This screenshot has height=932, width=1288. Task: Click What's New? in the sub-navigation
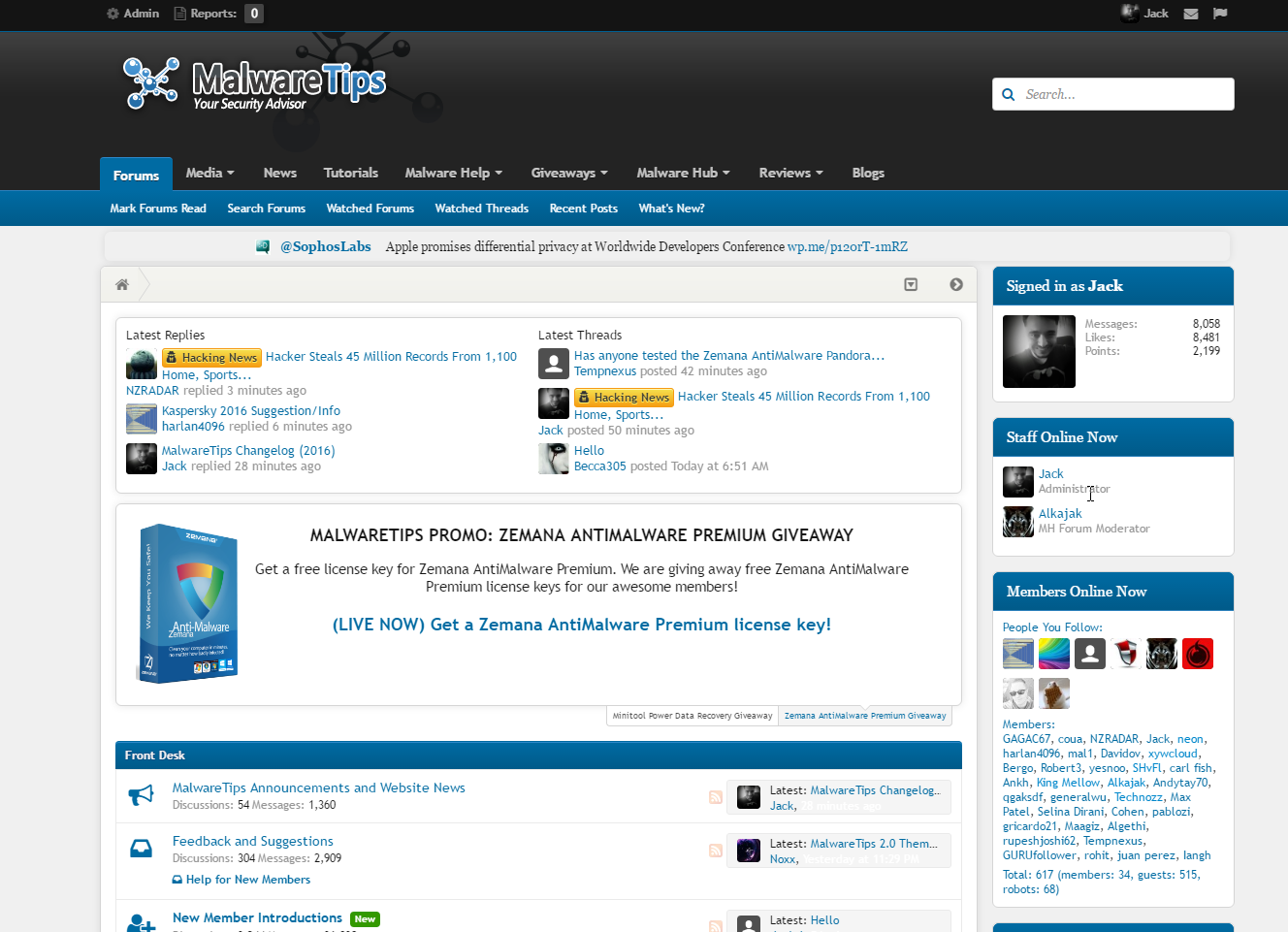tap(671, 209)
